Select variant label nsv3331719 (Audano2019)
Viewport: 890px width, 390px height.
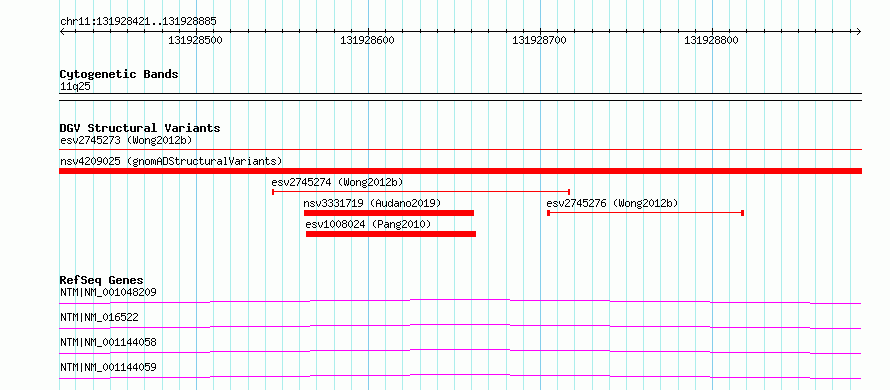(372, 203)
